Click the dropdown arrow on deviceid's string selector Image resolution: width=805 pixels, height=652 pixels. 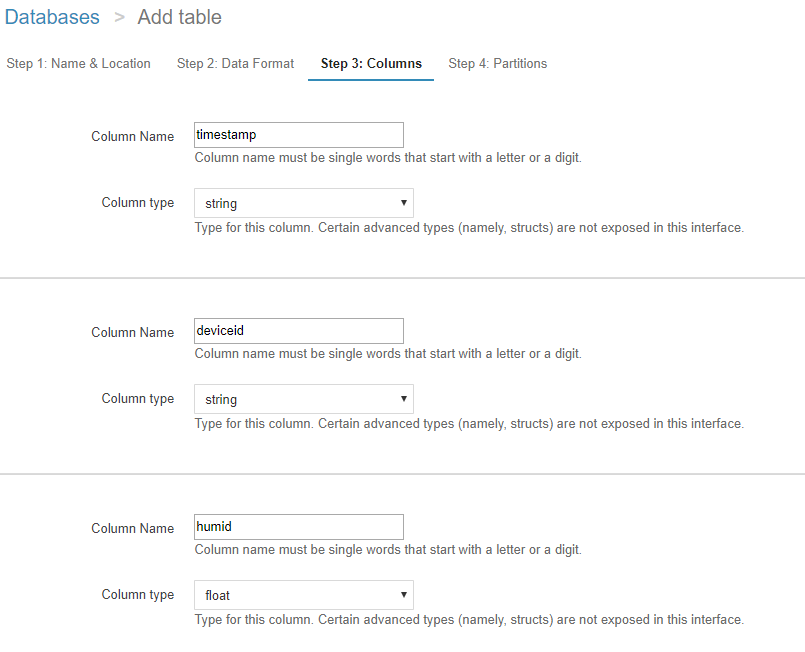point(404,398)
